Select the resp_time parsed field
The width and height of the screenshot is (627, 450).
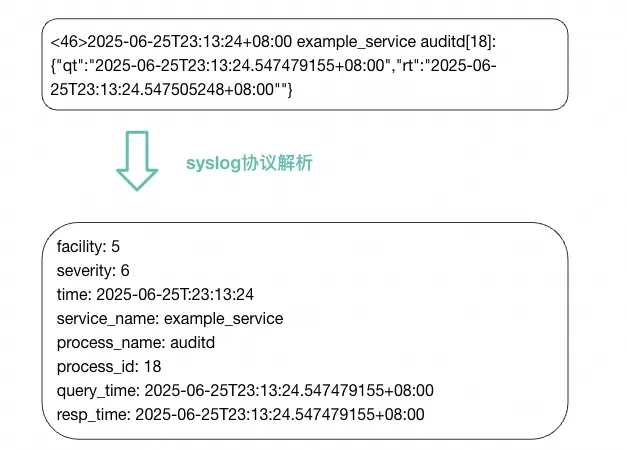241,415
